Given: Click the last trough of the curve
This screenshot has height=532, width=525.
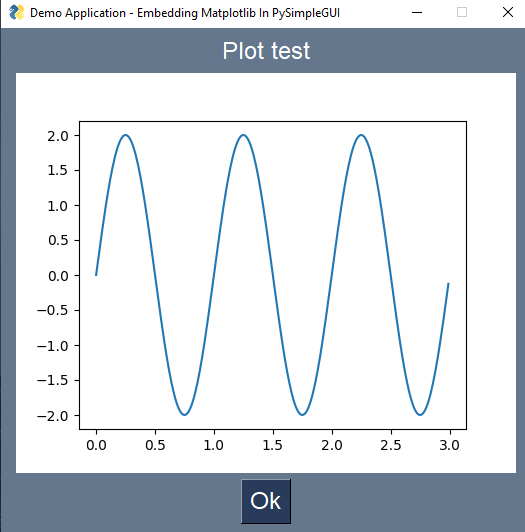Looking at the screenshot, I should (420, 415).
